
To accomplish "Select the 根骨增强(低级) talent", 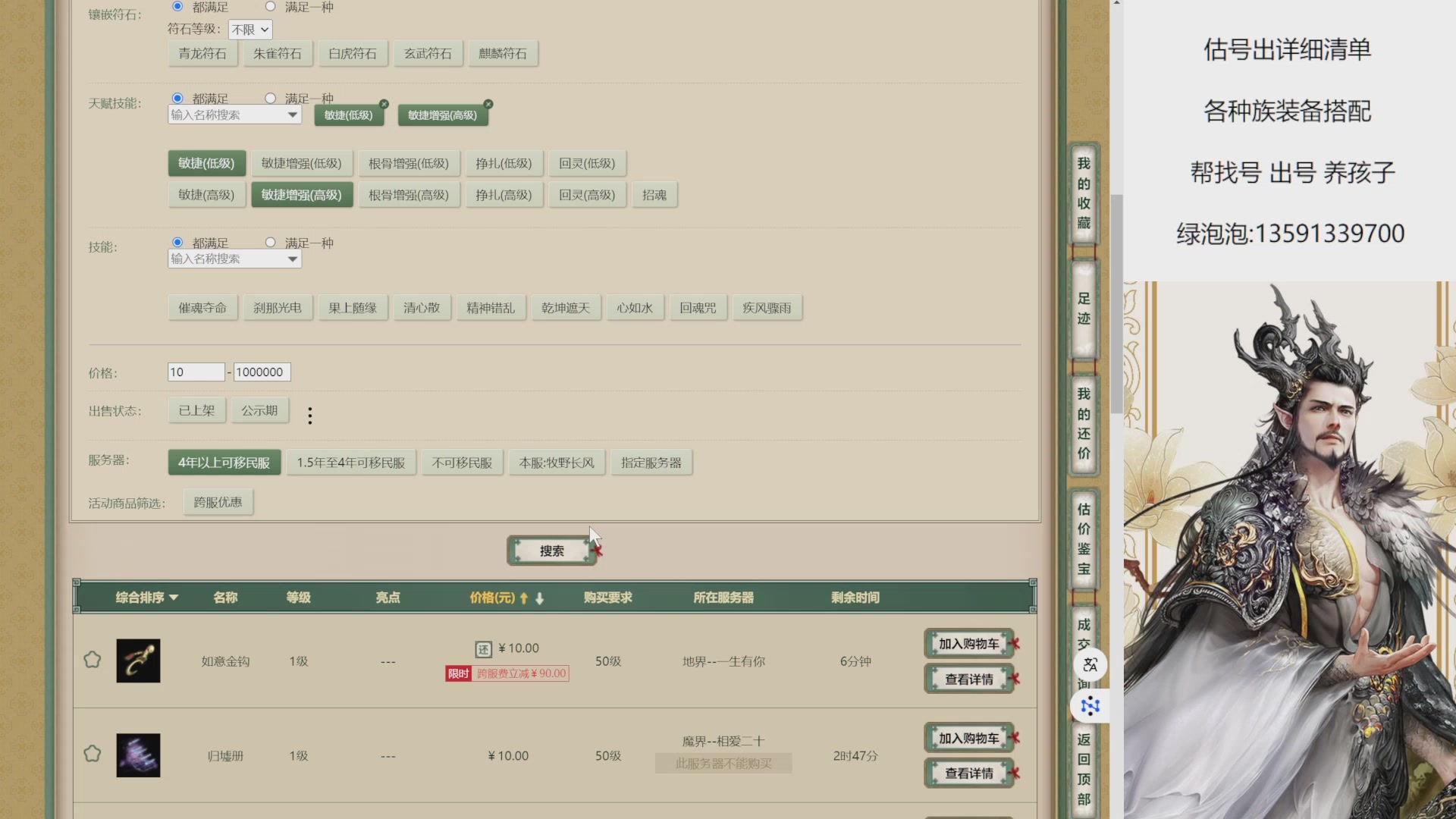I will (409, 163).
